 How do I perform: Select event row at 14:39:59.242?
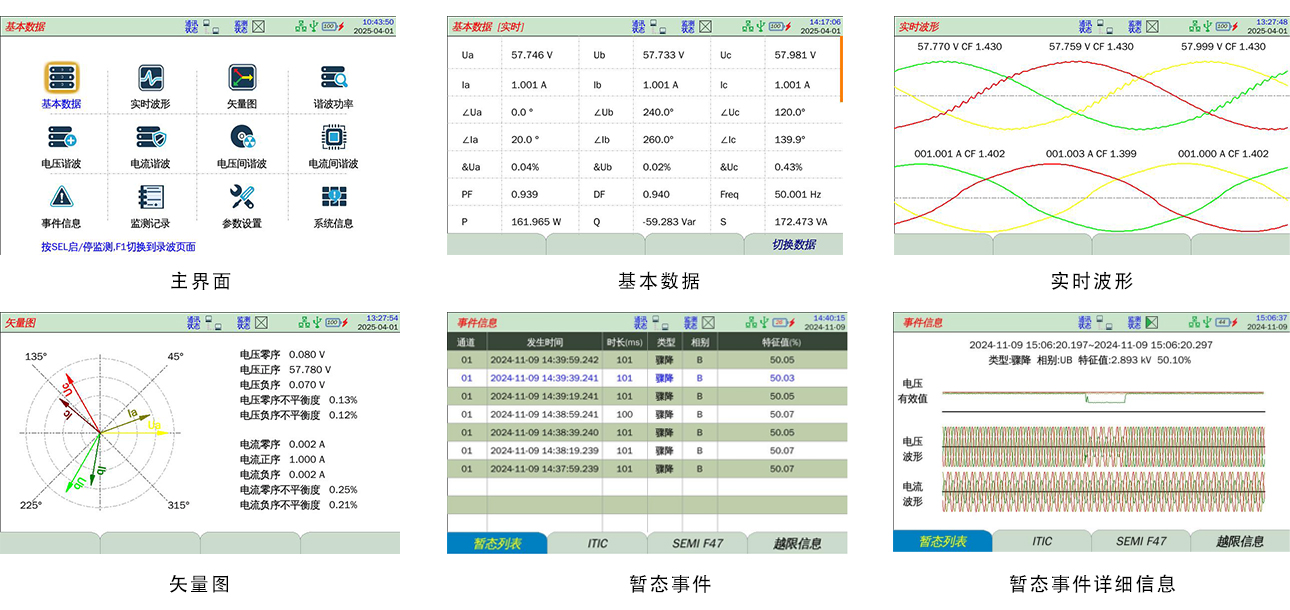click(x=647, y=360)
